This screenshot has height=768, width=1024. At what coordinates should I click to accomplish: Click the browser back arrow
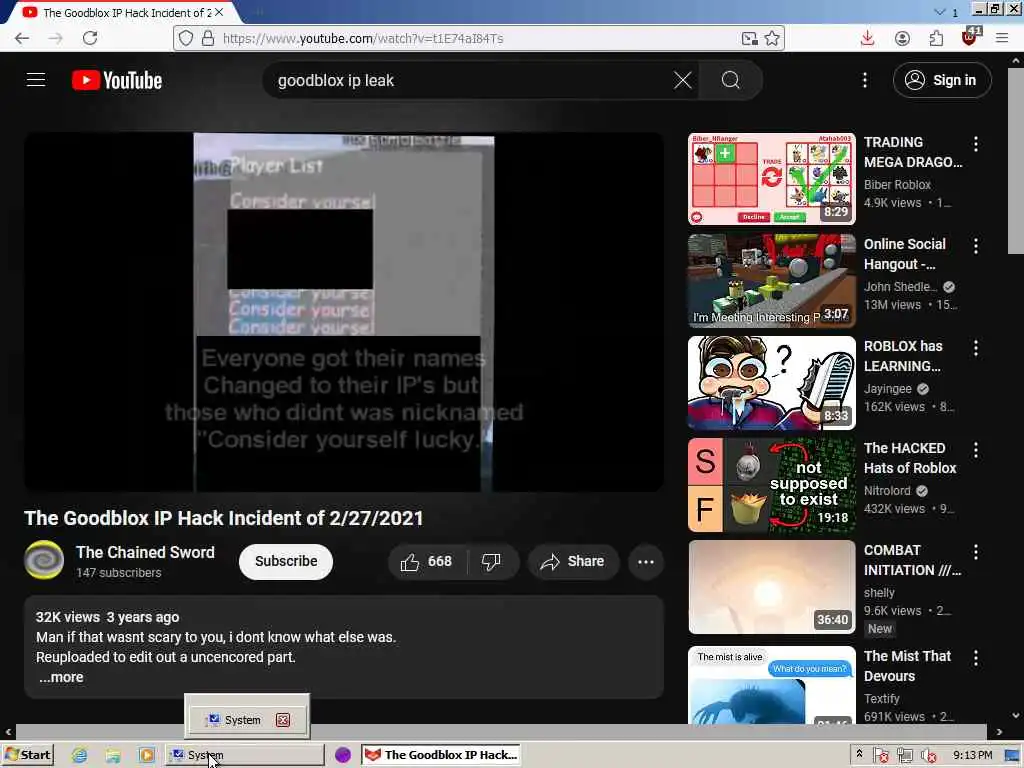[x=22, y=39]
